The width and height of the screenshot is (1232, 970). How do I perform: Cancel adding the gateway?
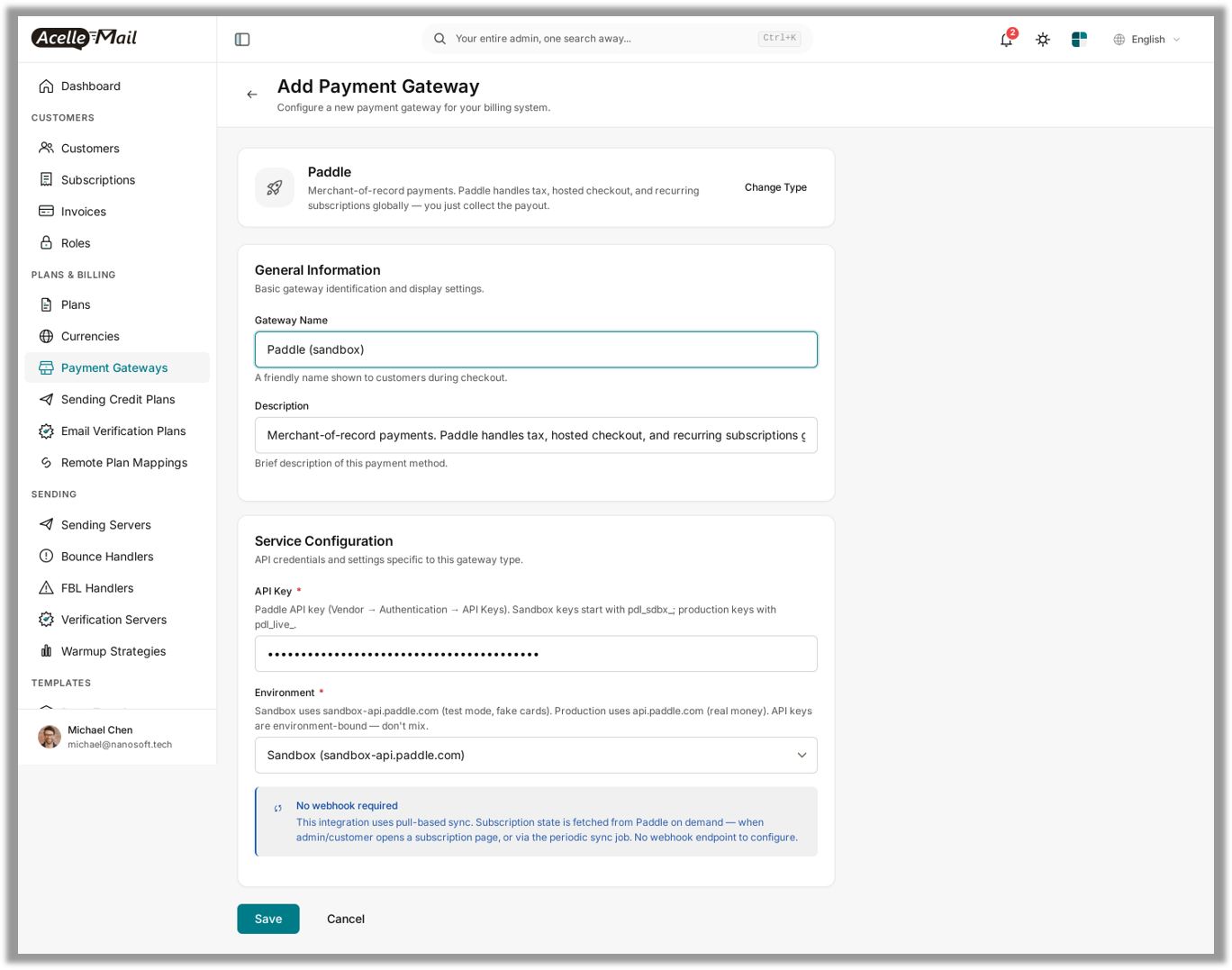(346, 919)
